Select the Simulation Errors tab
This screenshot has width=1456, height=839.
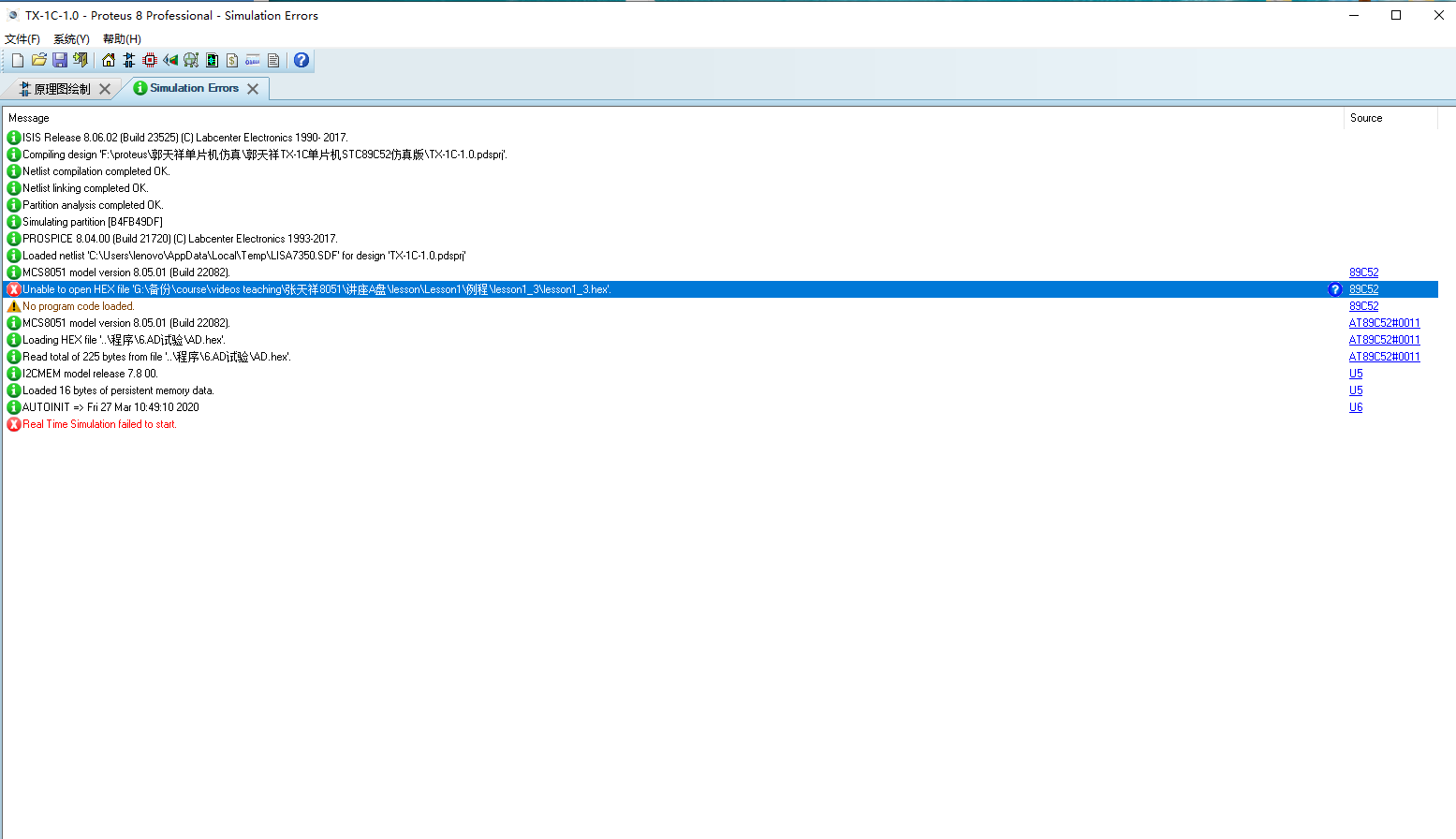pyautogui.click(x=194, y=88)
